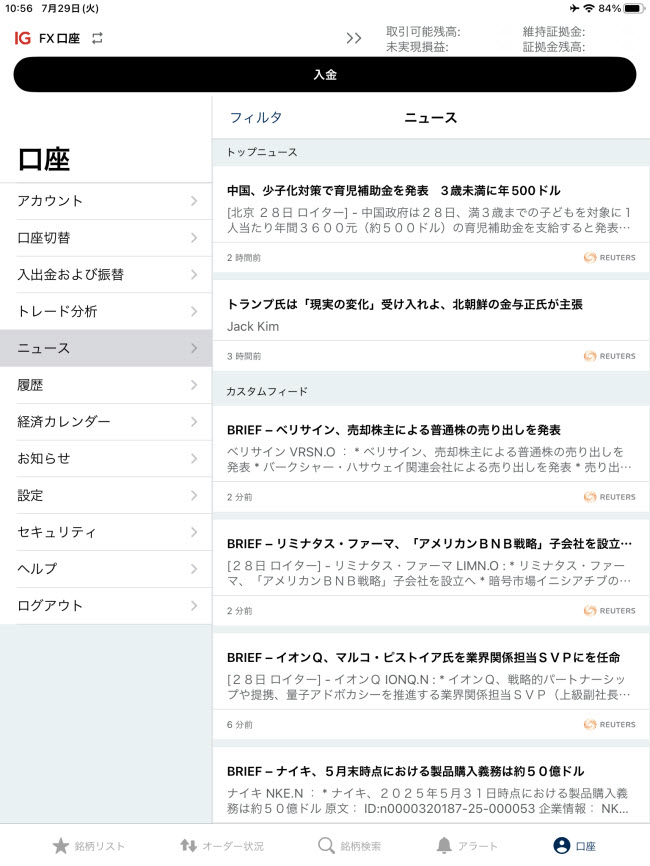Tap battery indicator in status bar
This screenshot has width=650, height=866.
[x=634, y=8]
